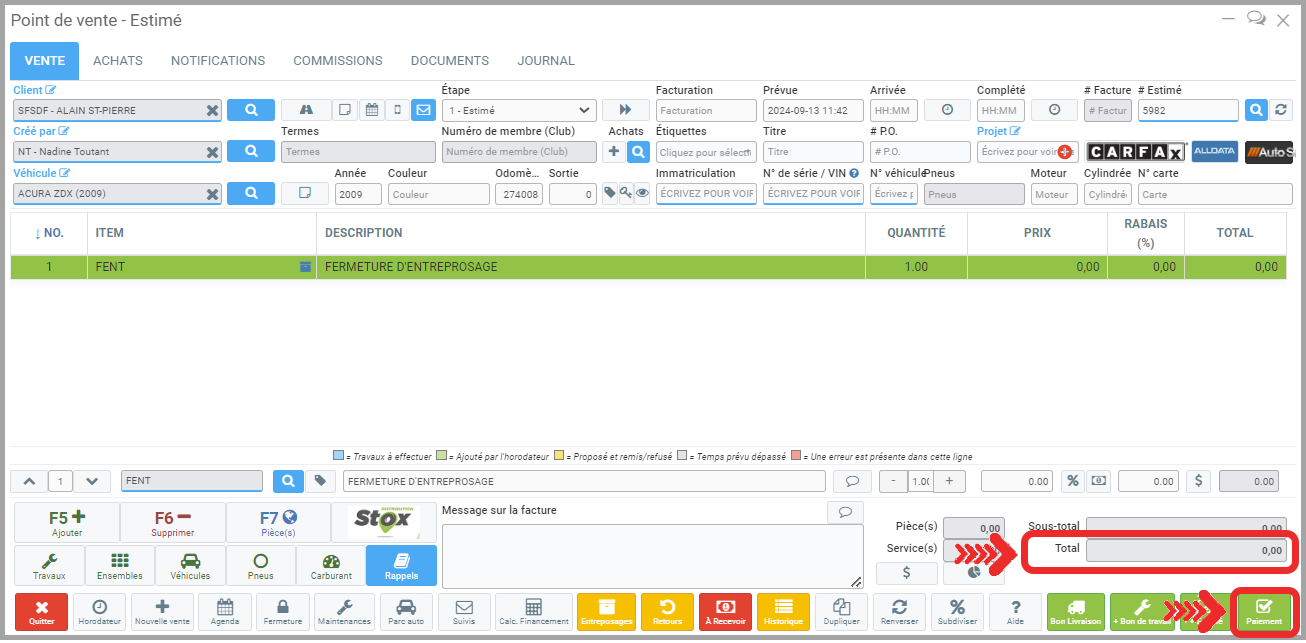Open the Pneus tire category

260,566
